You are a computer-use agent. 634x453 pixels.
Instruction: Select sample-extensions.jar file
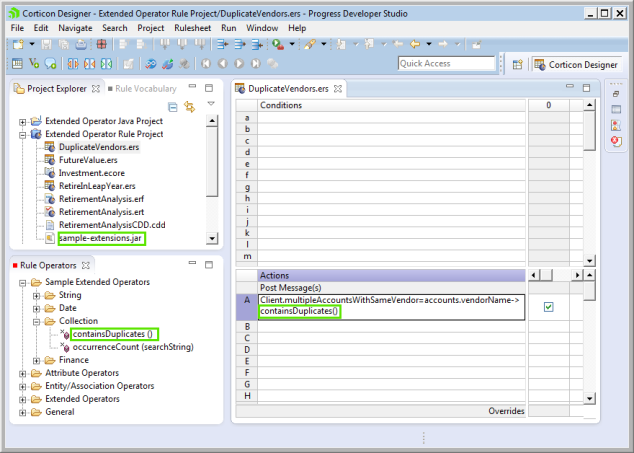point(100,238)
